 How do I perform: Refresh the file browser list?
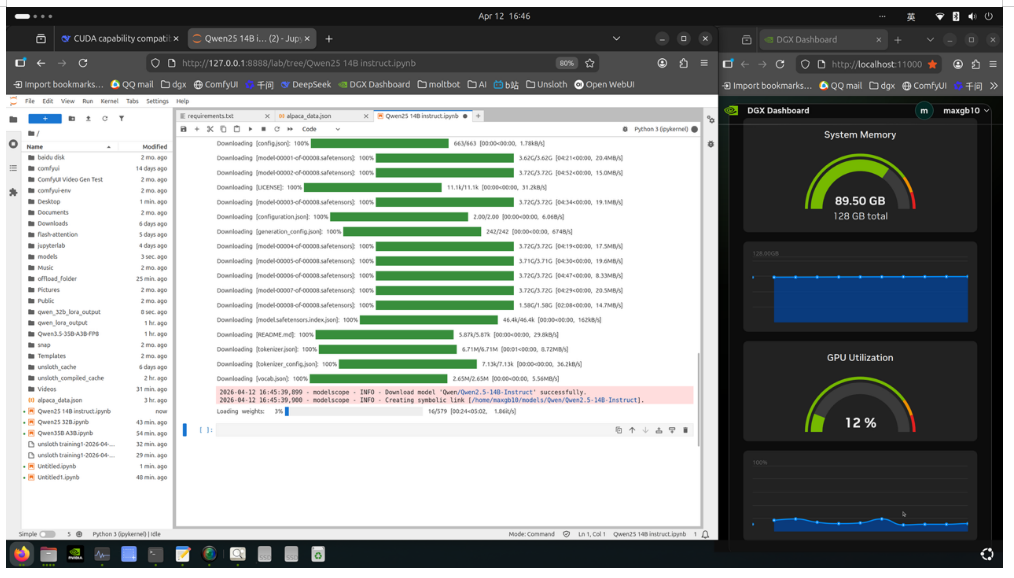(x=105, y=119)
